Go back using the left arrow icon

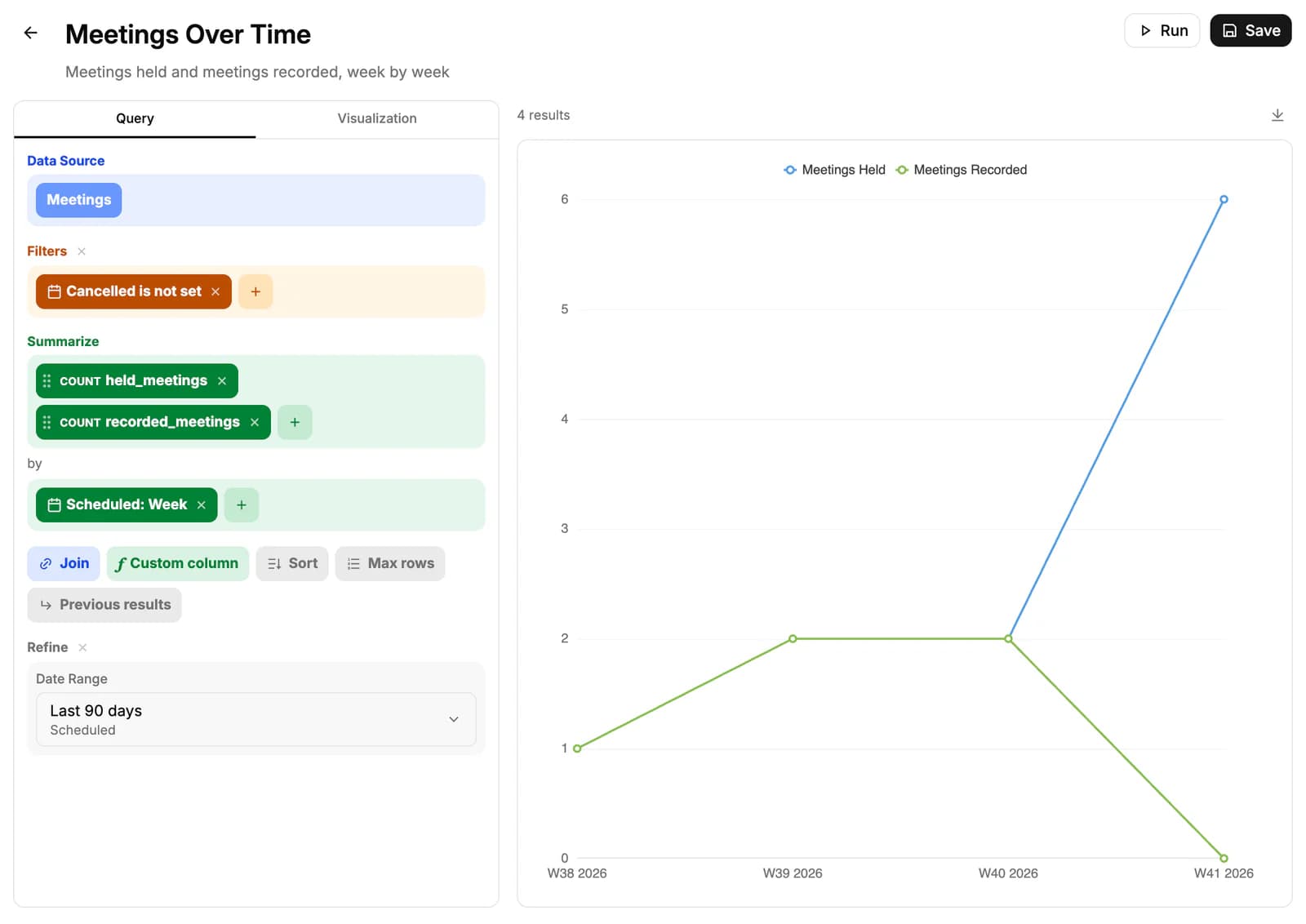click(30, 33)
